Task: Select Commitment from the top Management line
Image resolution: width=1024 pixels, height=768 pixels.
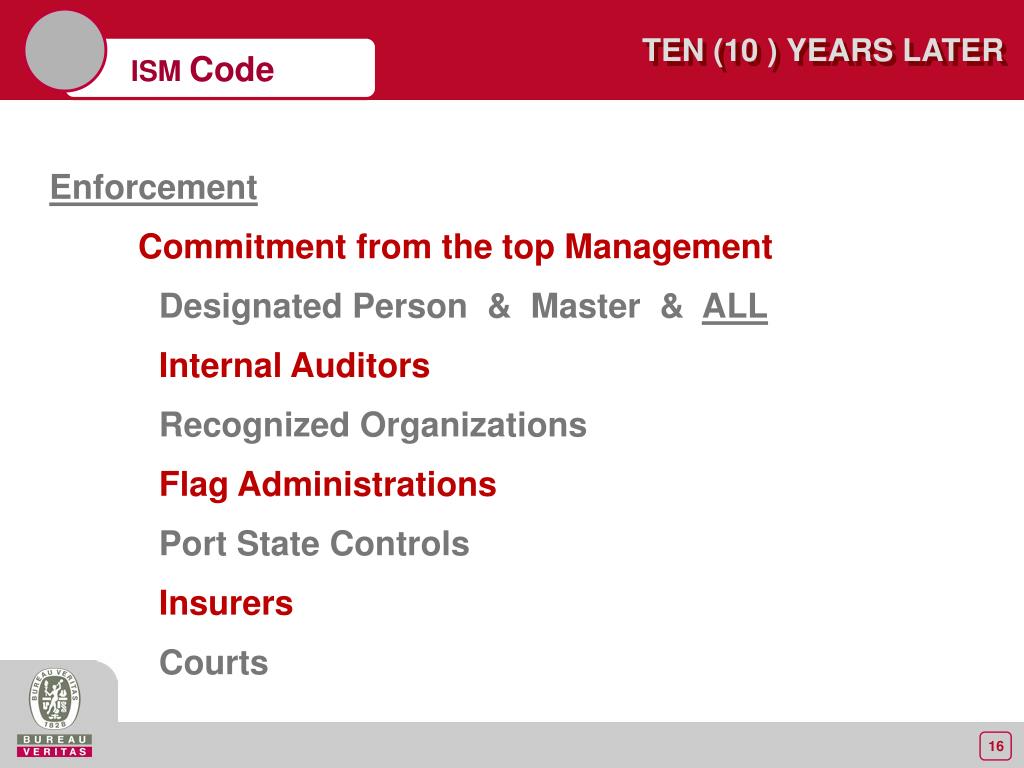Action: 455,247
